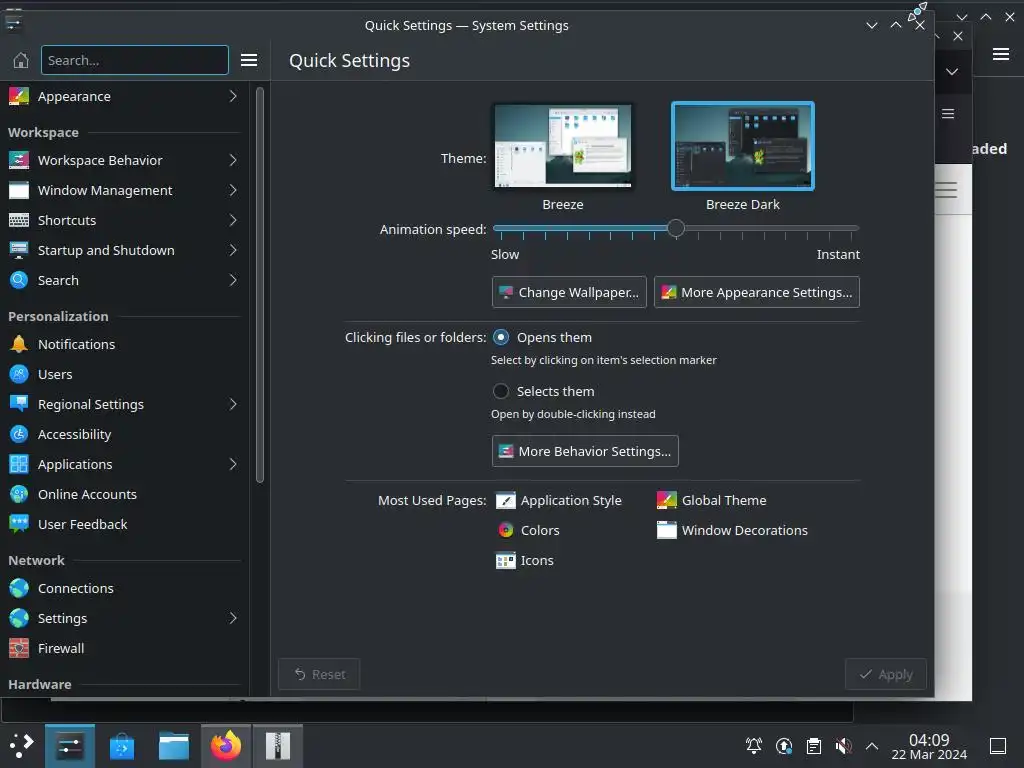The width and height of the screenshot is (1024, 768).
Task: Click the Accessibility icon
Action: pyautogui.click(x=19, y=434)
